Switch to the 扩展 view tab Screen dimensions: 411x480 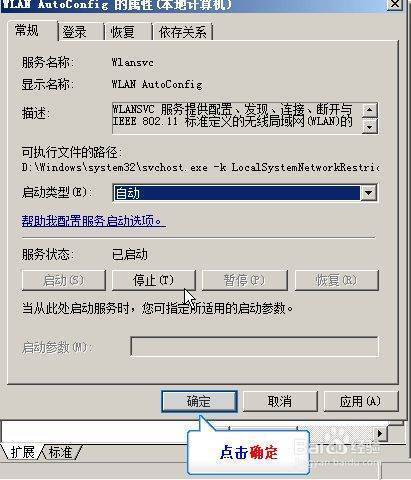click(x=23, y=452)
